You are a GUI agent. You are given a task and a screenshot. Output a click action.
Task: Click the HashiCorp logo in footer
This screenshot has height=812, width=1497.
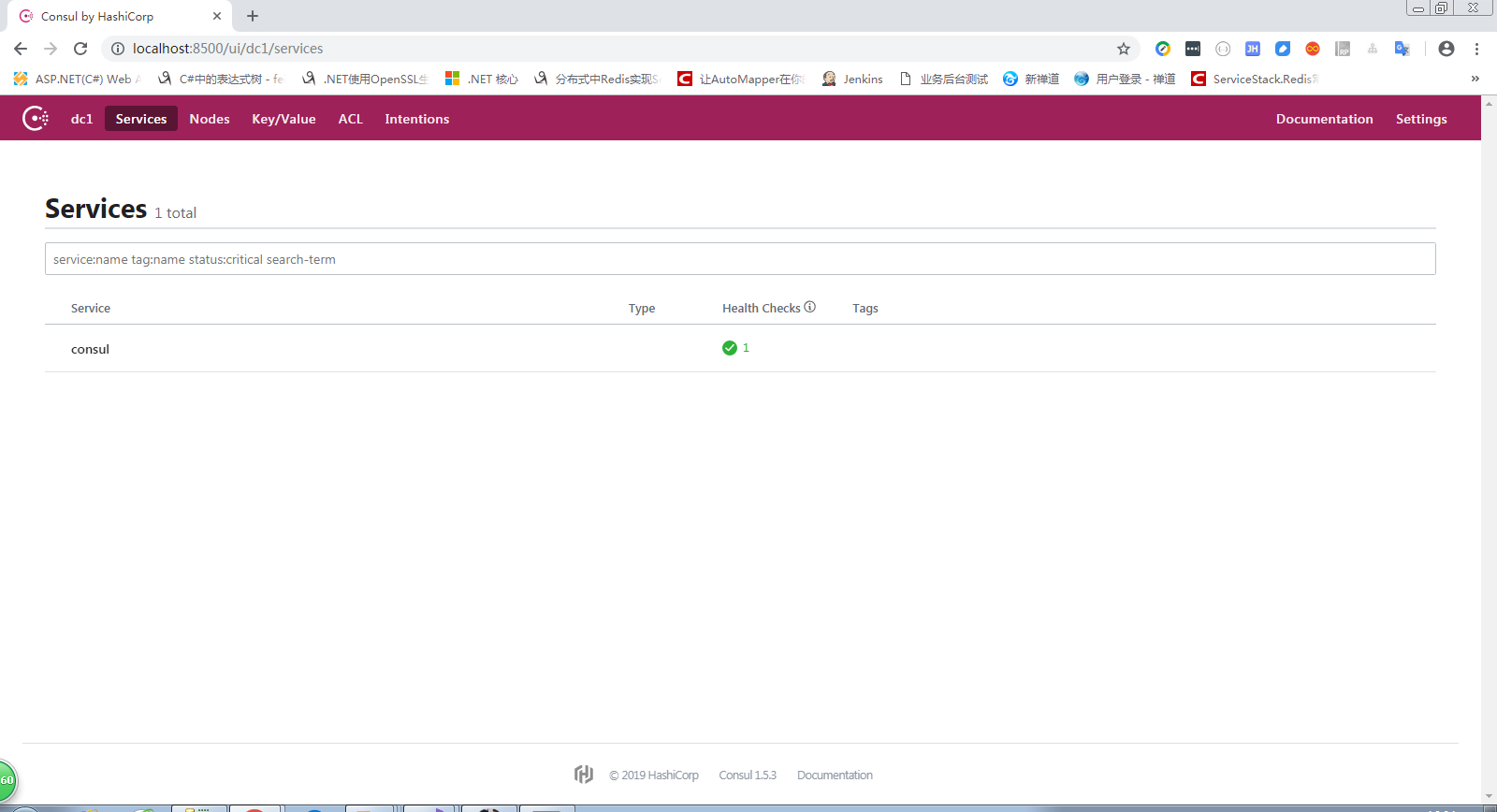[x=584, y=775]
